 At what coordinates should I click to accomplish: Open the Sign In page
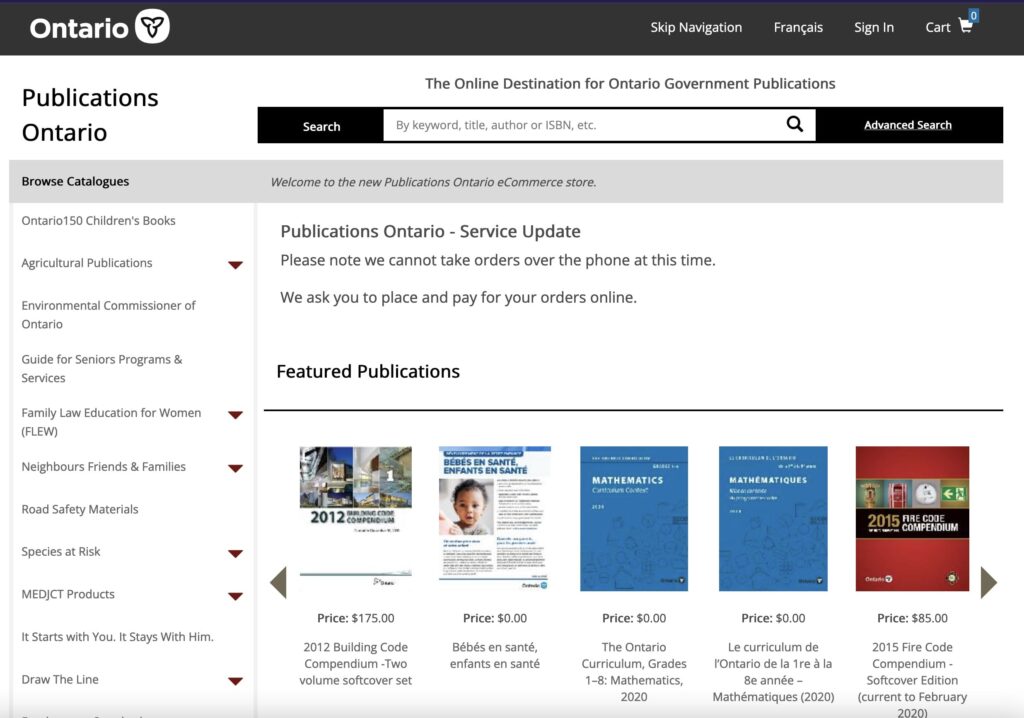point(874,27)
